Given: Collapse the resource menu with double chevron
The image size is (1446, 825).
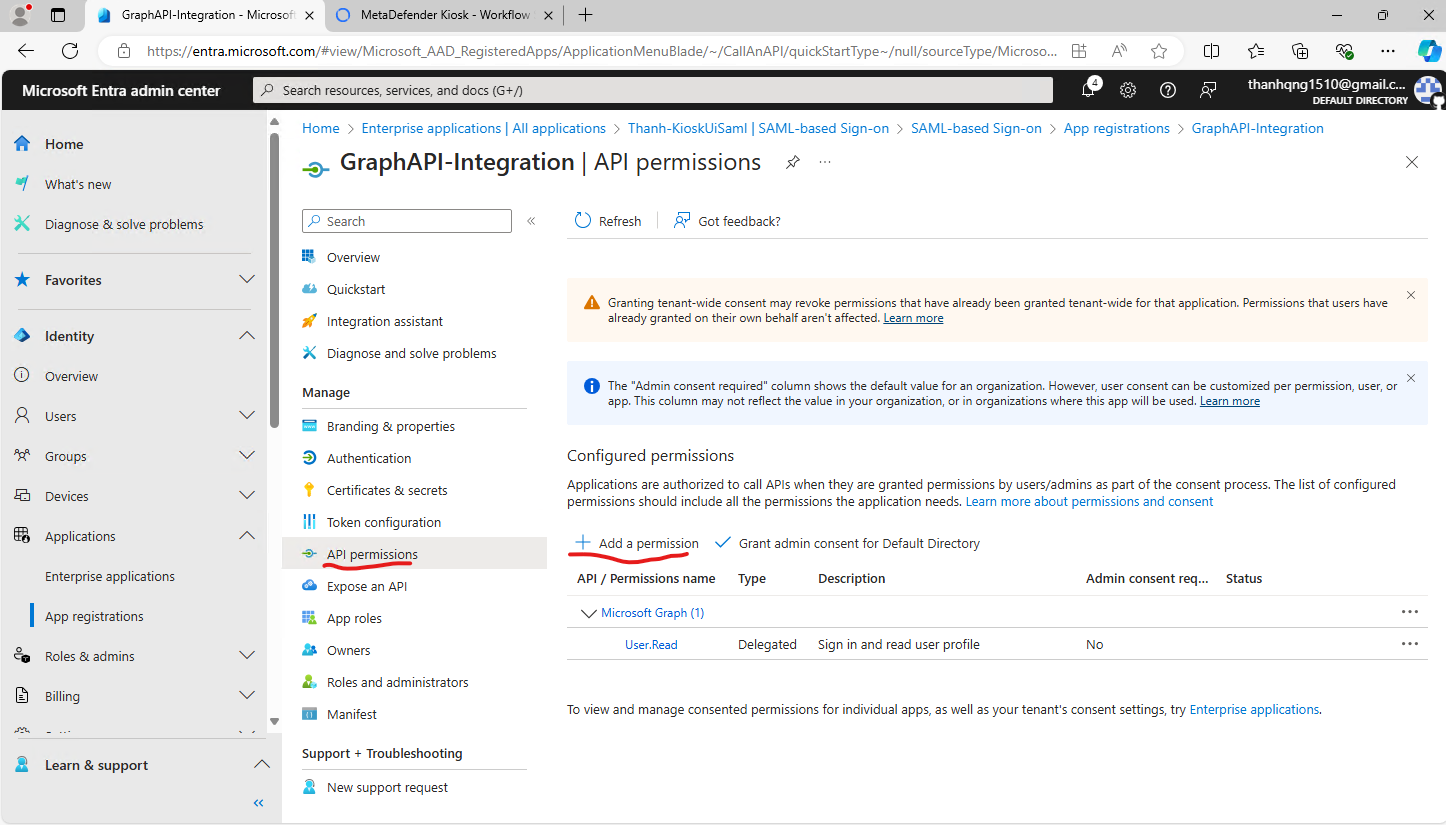Looking at the screenshot, I should pyautogui.click(x=531, y=221).
